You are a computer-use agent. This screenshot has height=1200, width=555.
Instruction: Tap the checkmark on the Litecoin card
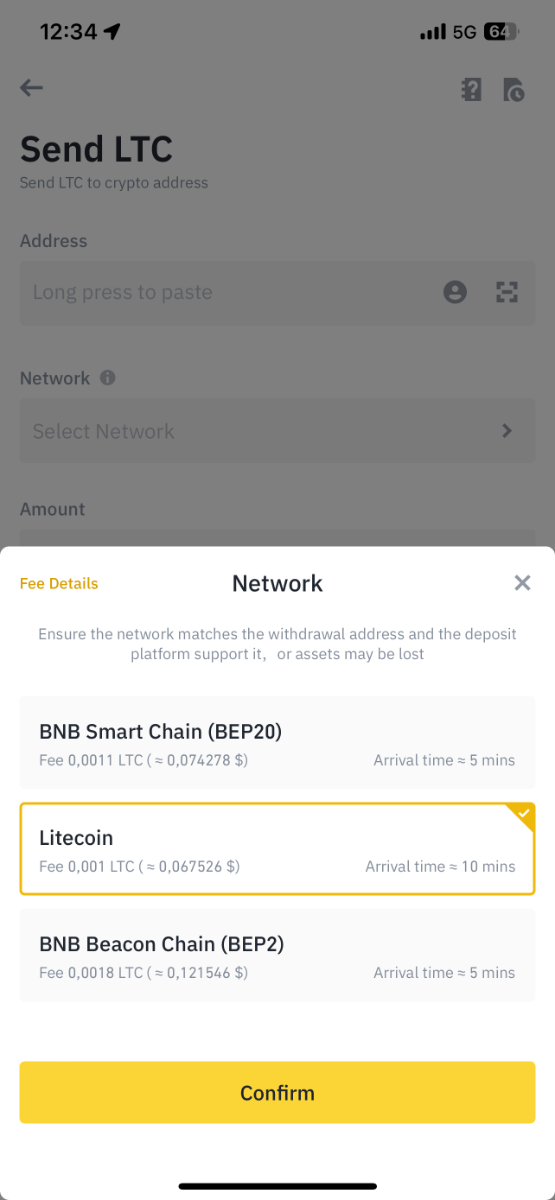point(523,814)
